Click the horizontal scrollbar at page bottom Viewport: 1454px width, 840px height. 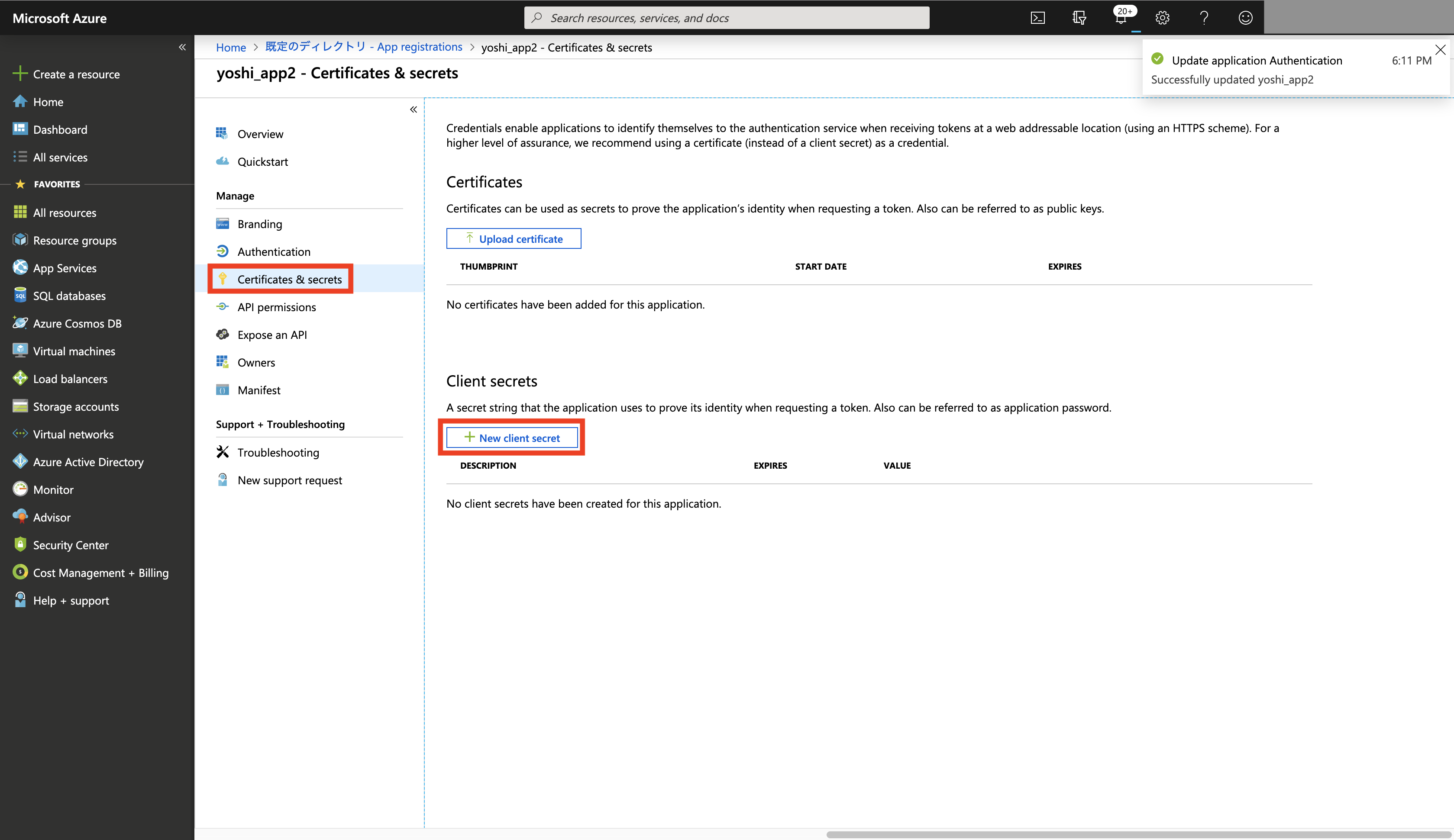(x=1138, y=834)
